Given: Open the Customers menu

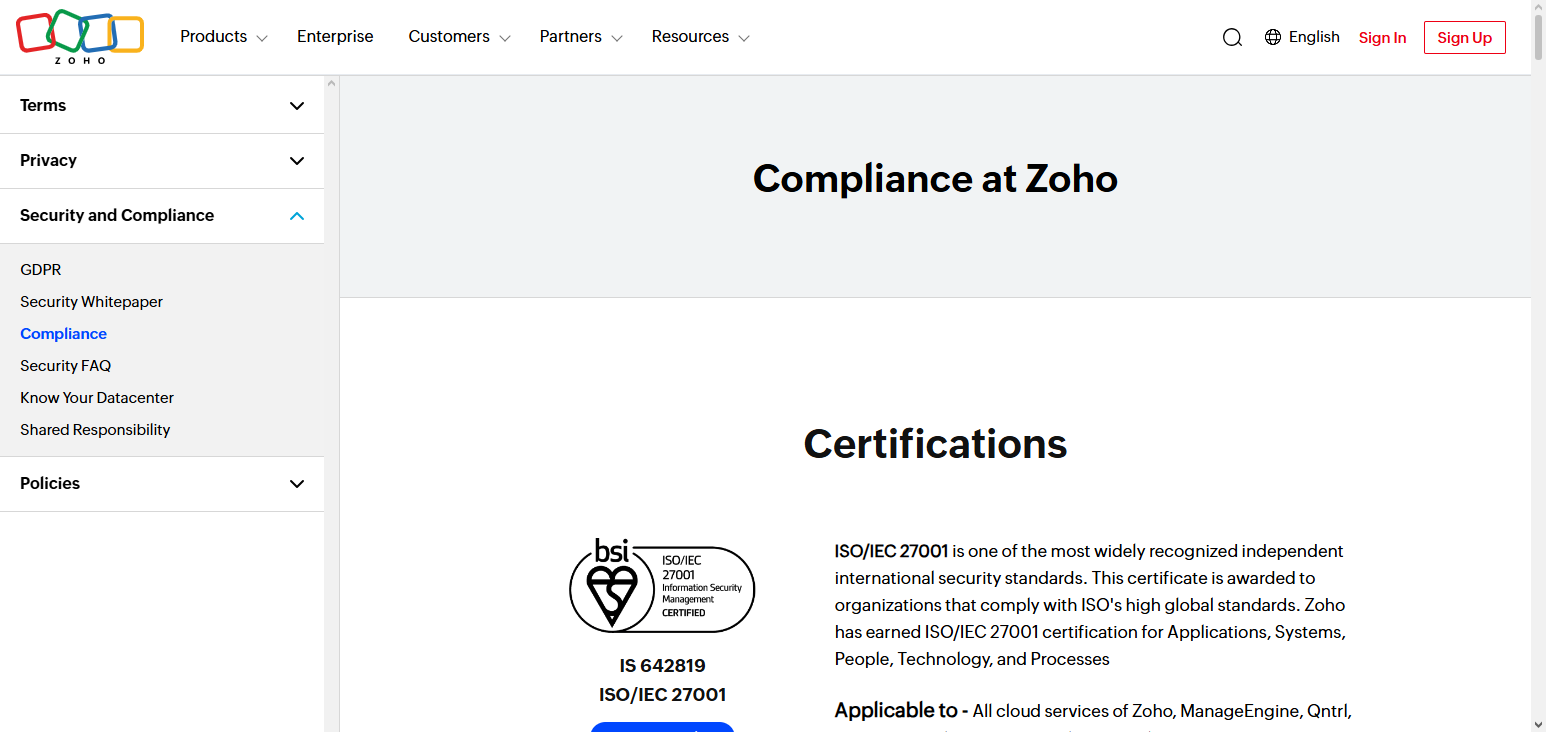Looking at the screenshot, I should (449, 36).
